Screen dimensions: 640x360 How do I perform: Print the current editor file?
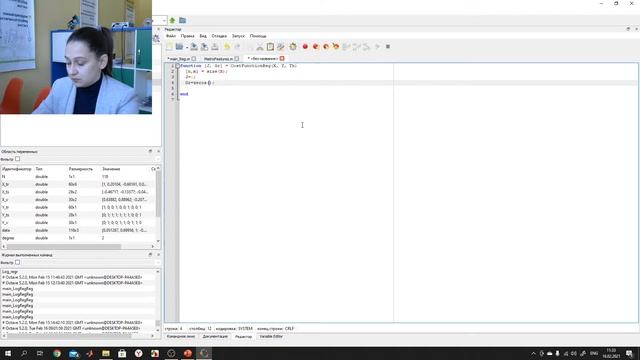click(x=215, y=47)
